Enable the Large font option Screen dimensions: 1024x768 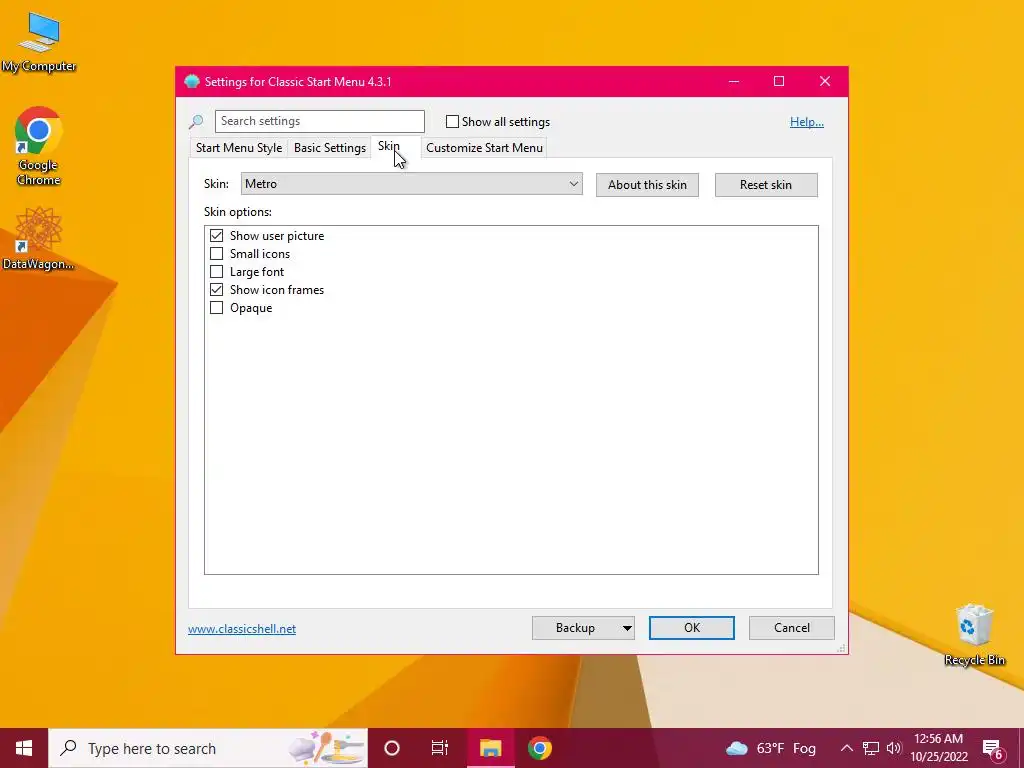point(216,272)
